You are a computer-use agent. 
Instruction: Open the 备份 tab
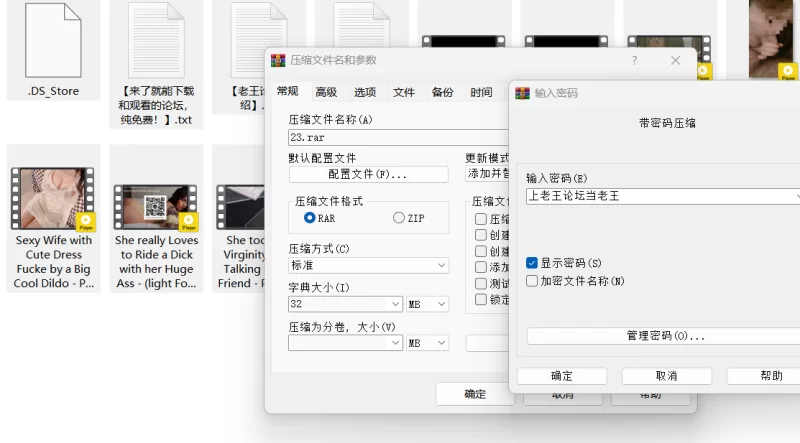(442, 92)
